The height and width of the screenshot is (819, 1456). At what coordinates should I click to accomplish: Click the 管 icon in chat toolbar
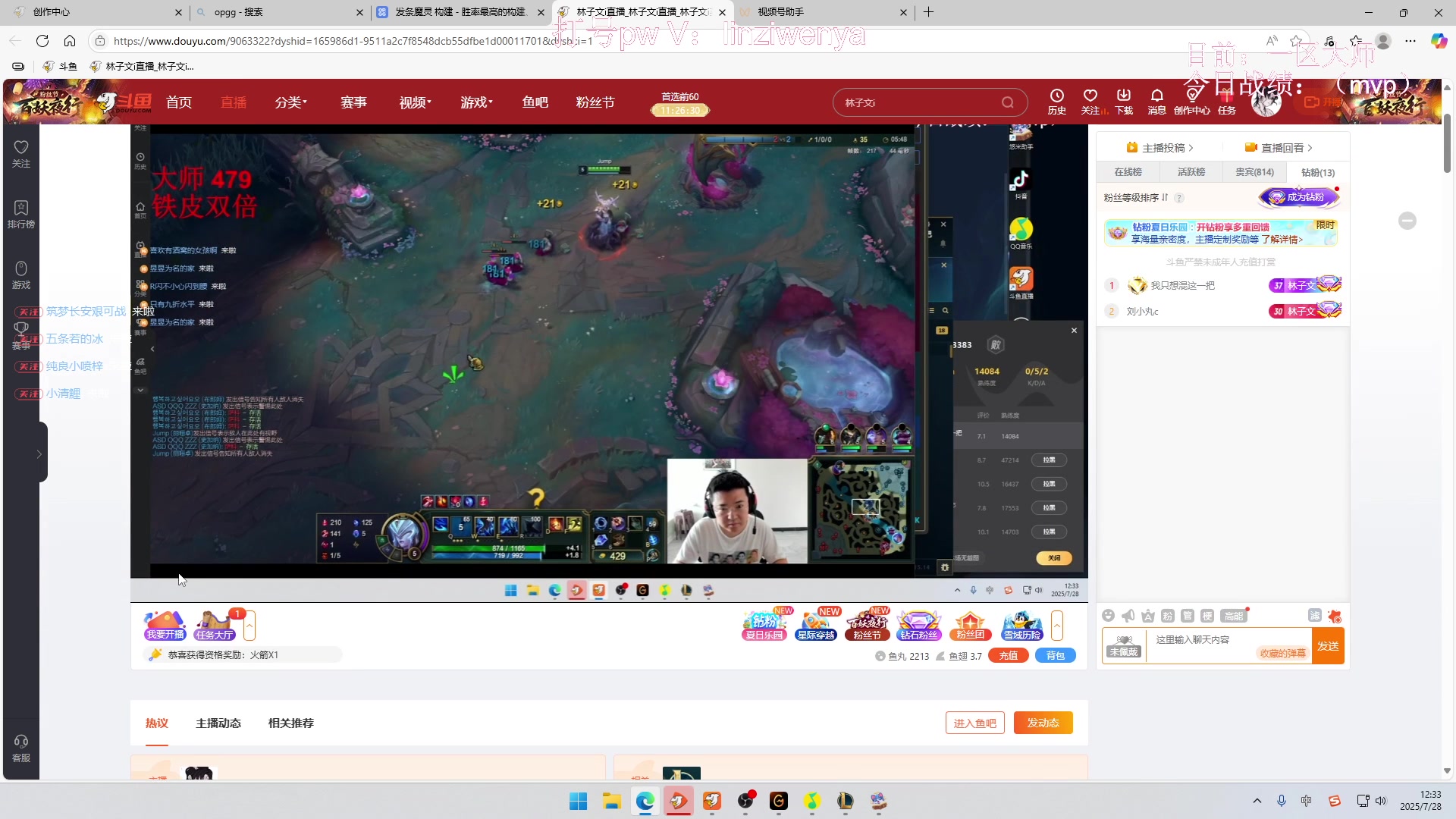(x=1188, y=616)
